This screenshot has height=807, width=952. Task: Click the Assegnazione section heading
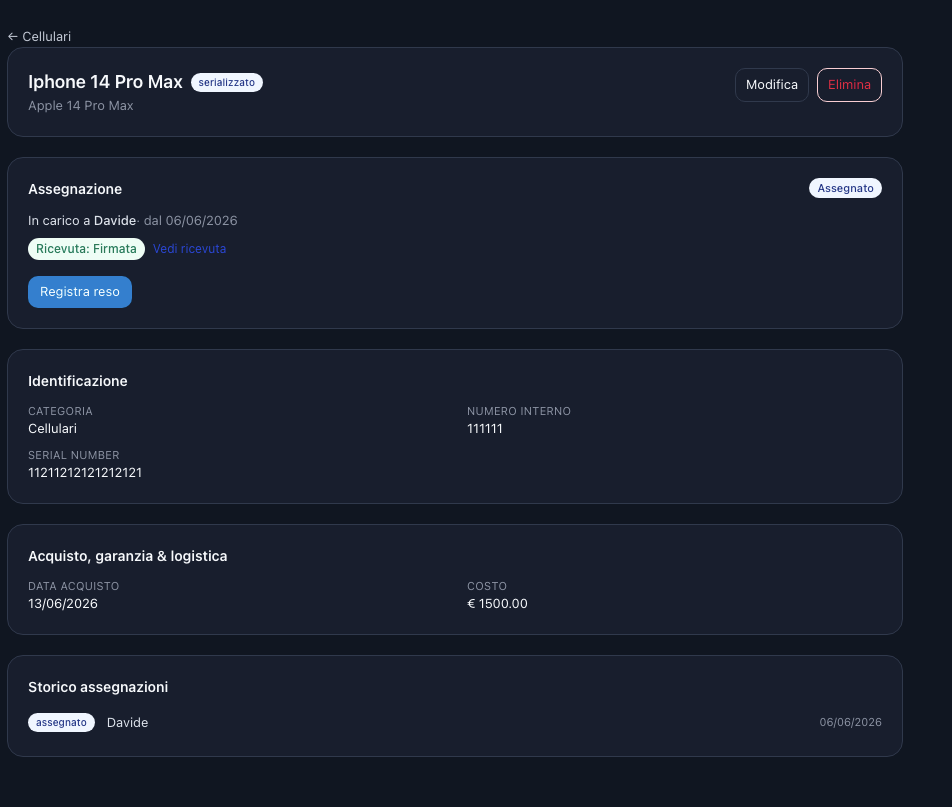click(75, 189)
